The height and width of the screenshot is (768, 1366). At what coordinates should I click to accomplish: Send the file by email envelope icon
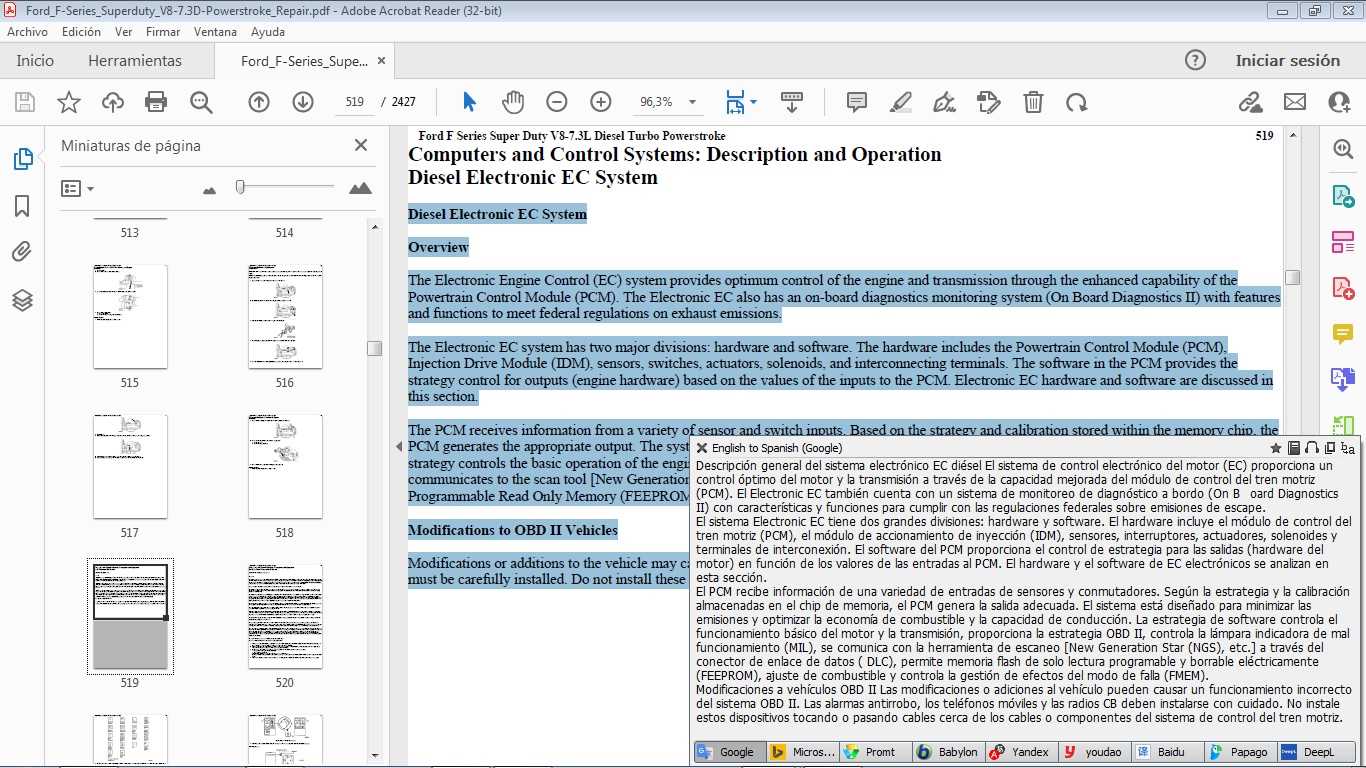pos(1295,102)
